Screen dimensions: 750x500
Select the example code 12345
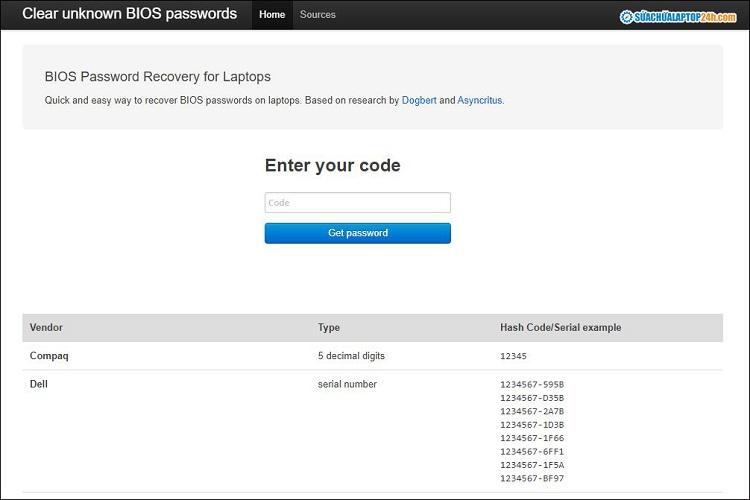513,356
